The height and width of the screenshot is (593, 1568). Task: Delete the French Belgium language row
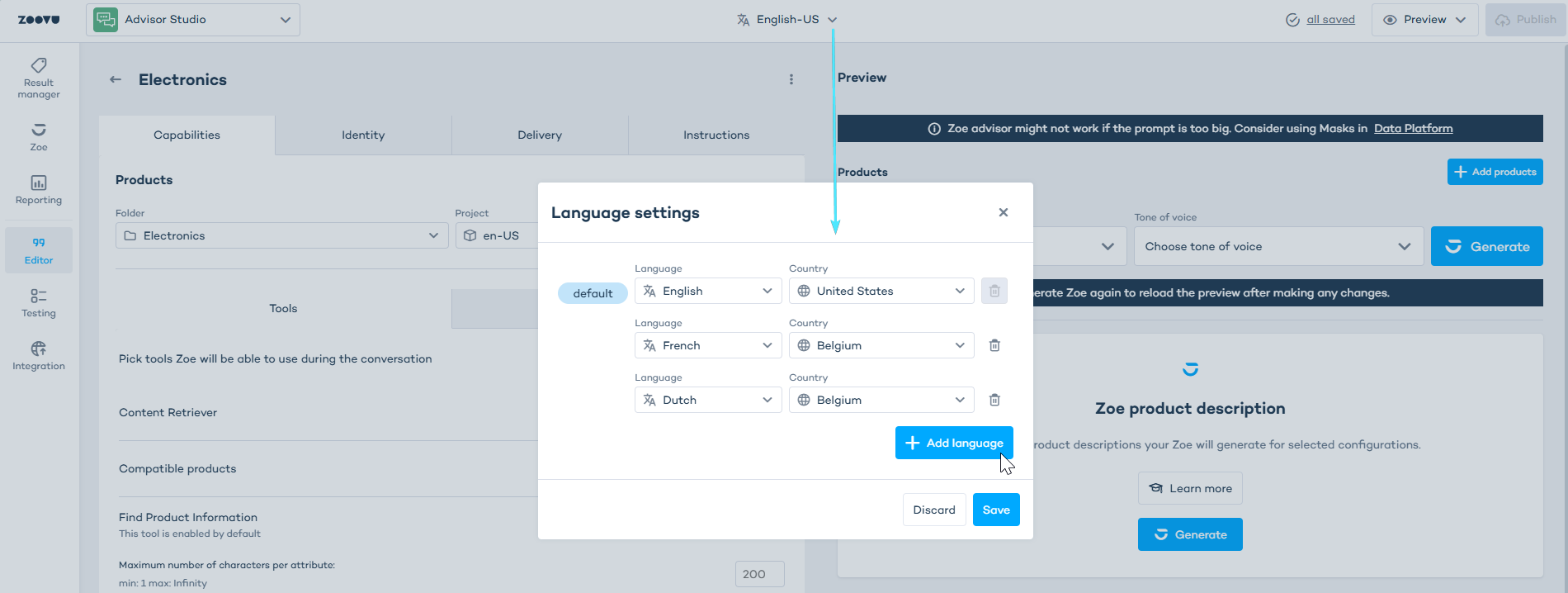coord(994,345)
